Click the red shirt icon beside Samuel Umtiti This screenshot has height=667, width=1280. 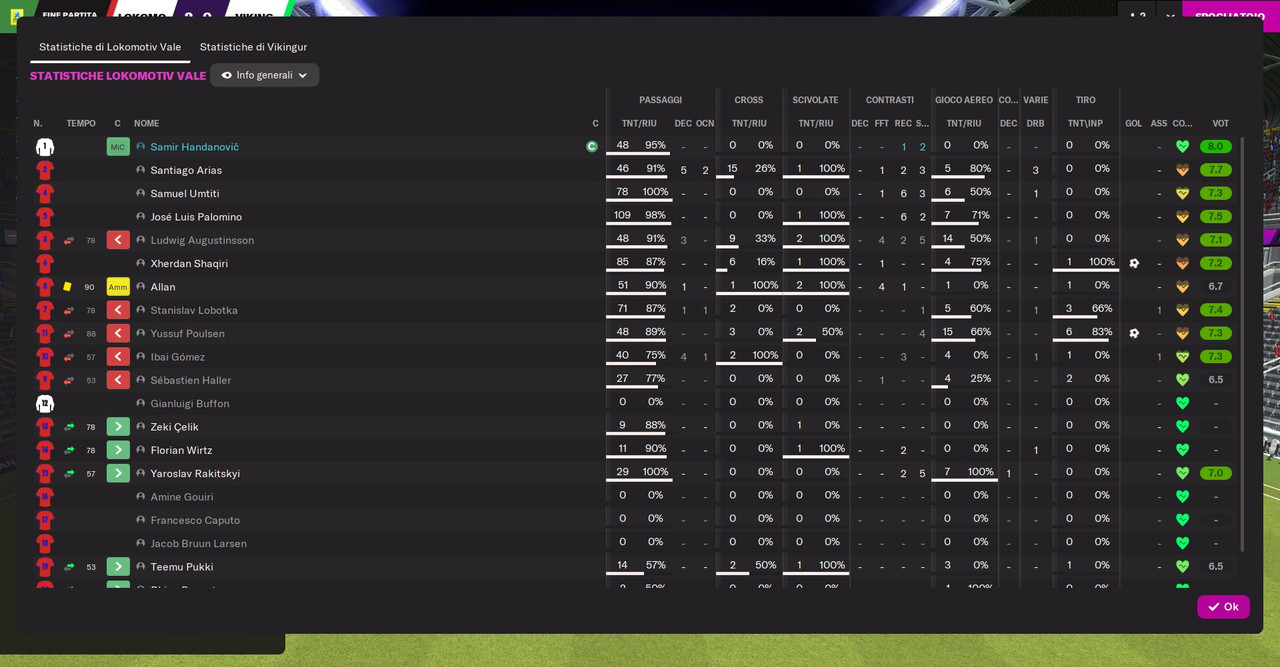pyautogui.click(x=44, y=194)
